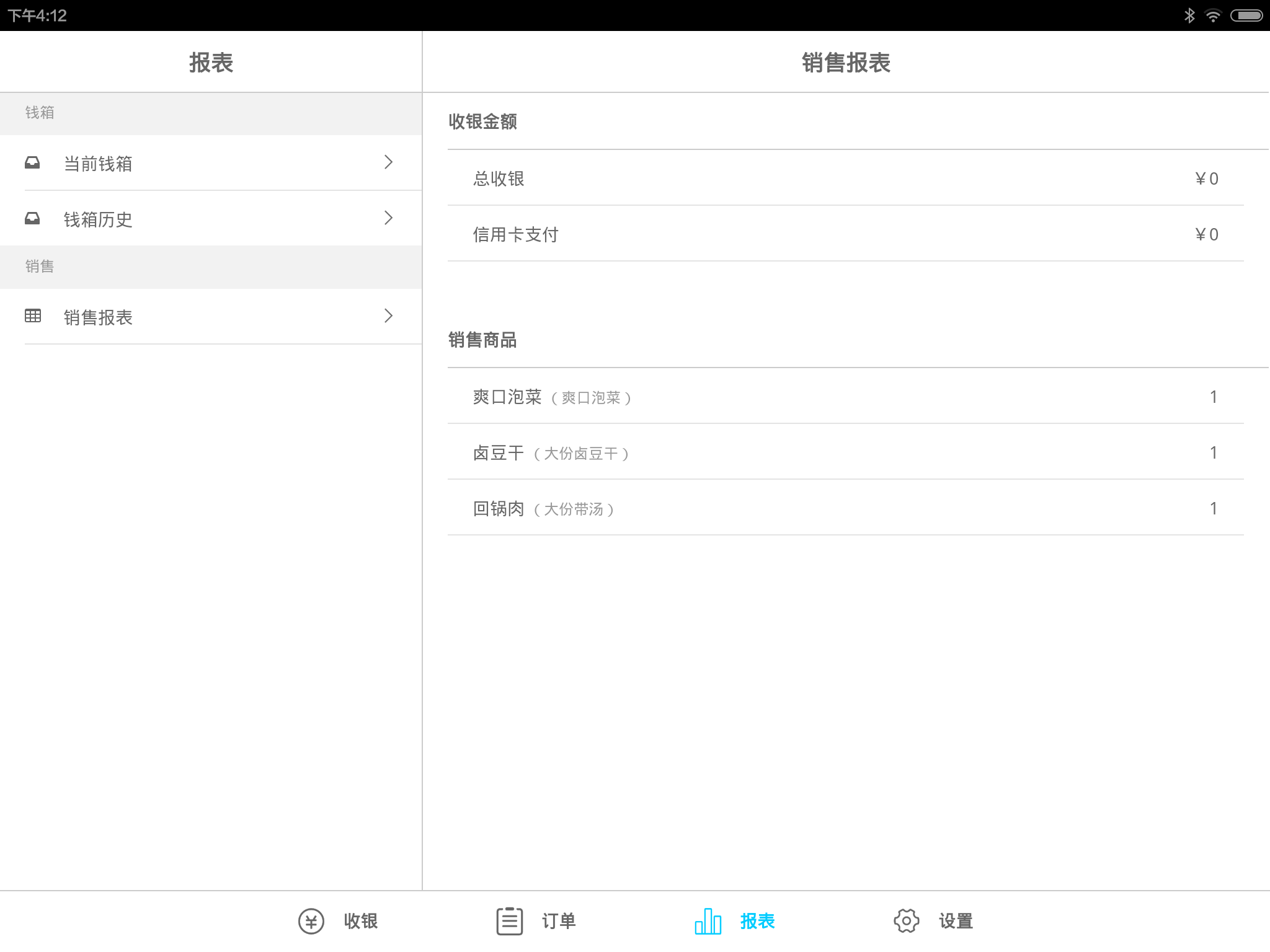
Task: Click the ¥0 value for 总收银
Action: (x=1206, y=178)
